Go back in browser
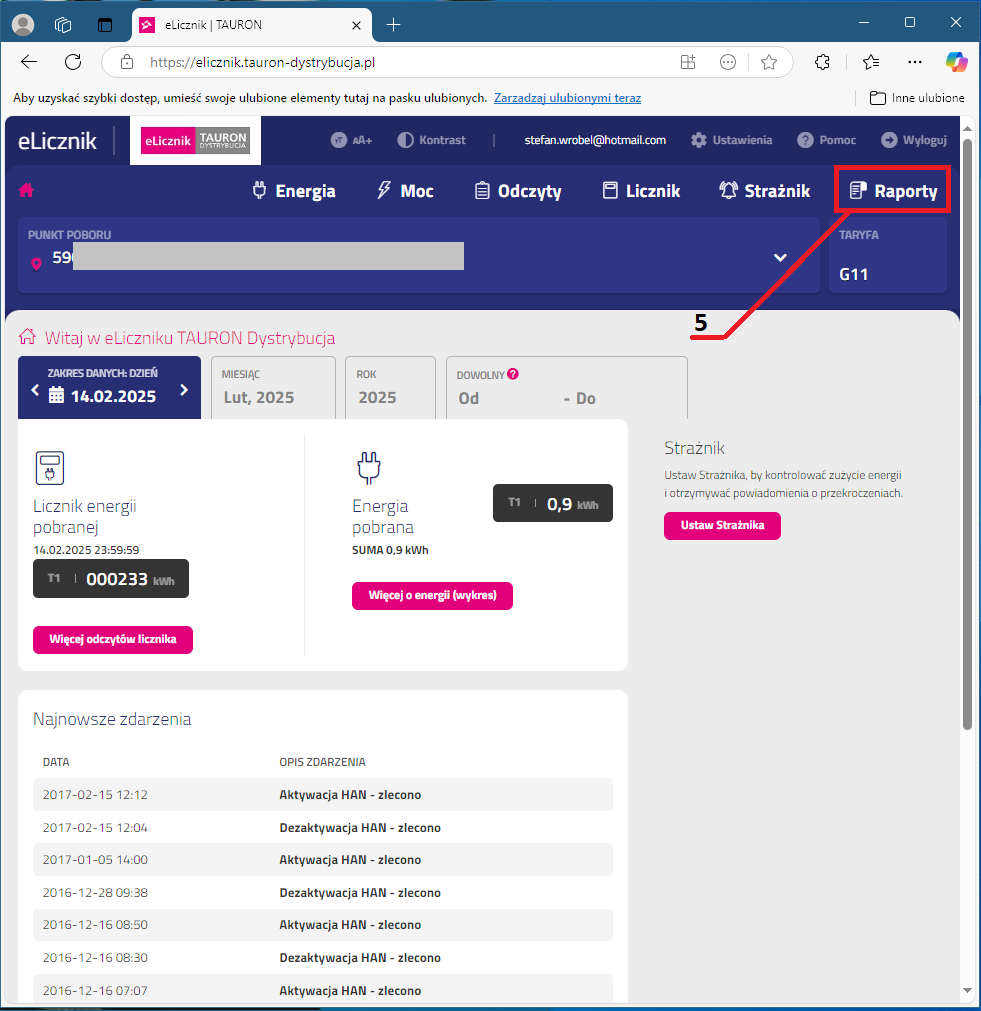This screenshot has width=981, height=1011. (29, 62)
